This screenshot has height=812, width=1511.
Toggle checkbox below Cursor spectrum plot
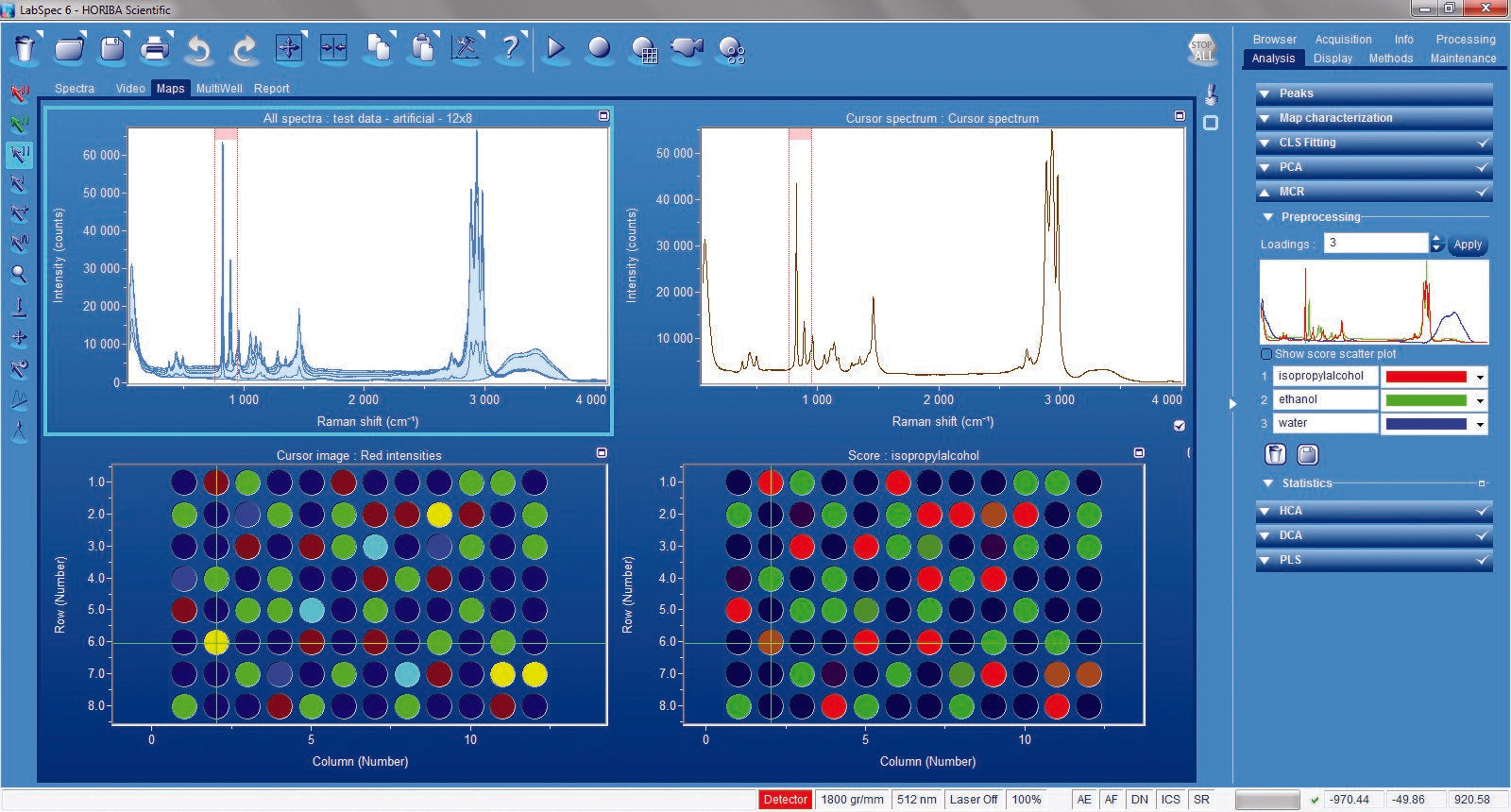[1179, 426]
